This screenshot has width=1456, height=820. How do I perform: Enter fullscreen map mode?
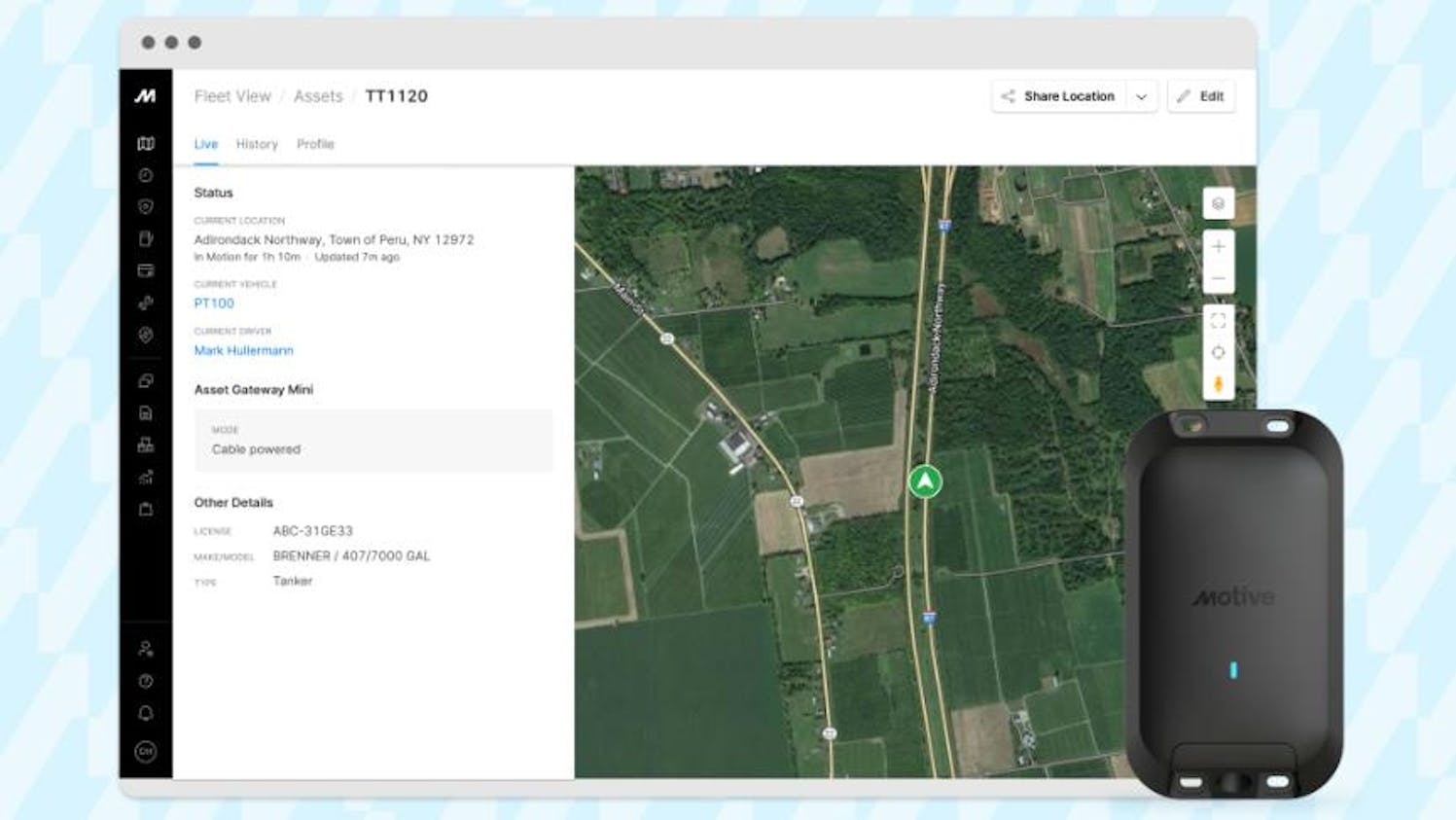(x=1218, y=320)
